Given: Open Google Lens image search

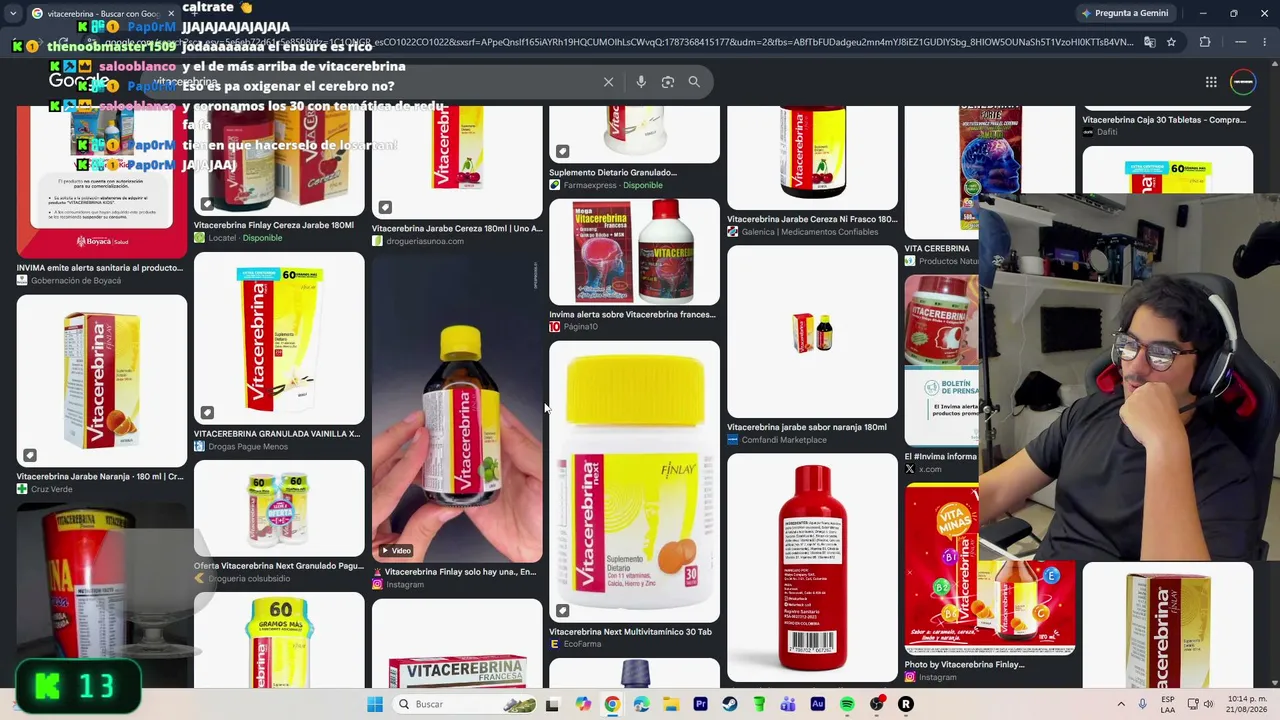Looking at the screenshot, I should (x=668, y=82).
